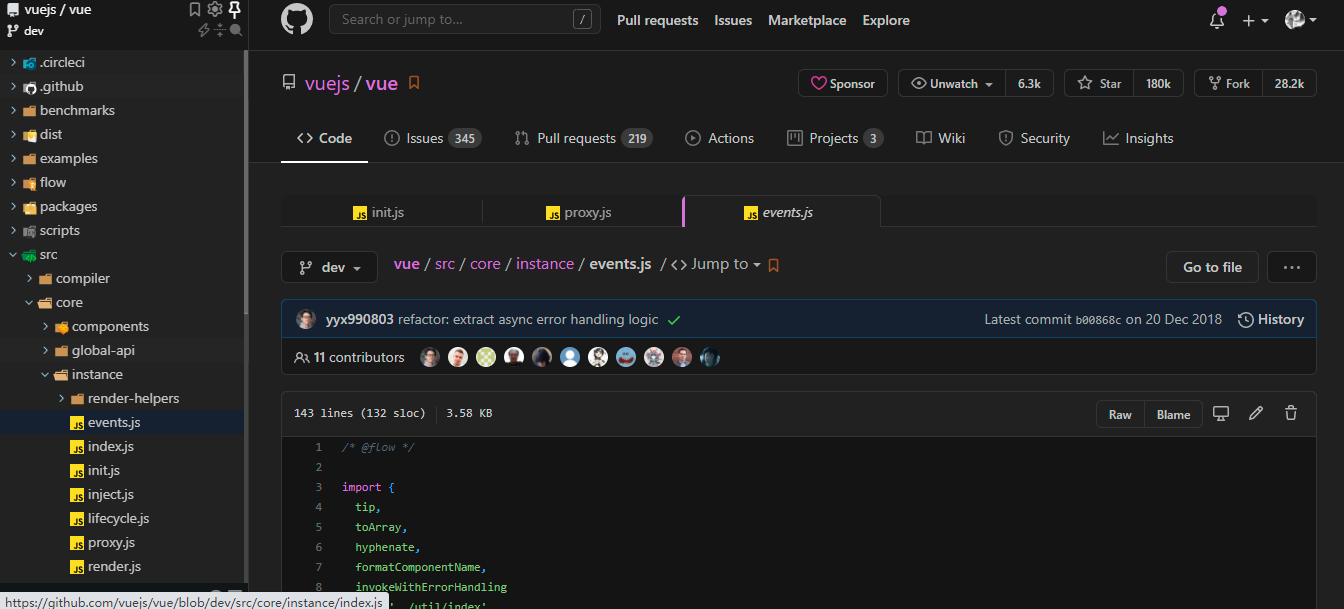Open the Jump to dropdown
Screen dimensions: 1344x609
point(716,264)
